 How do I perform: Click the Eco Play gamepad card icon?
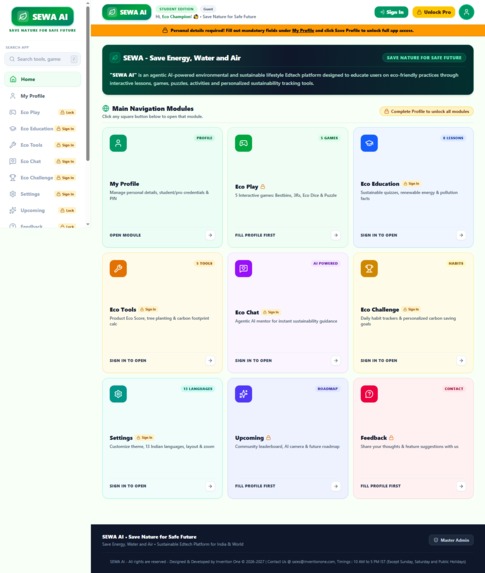click(243, 143)
